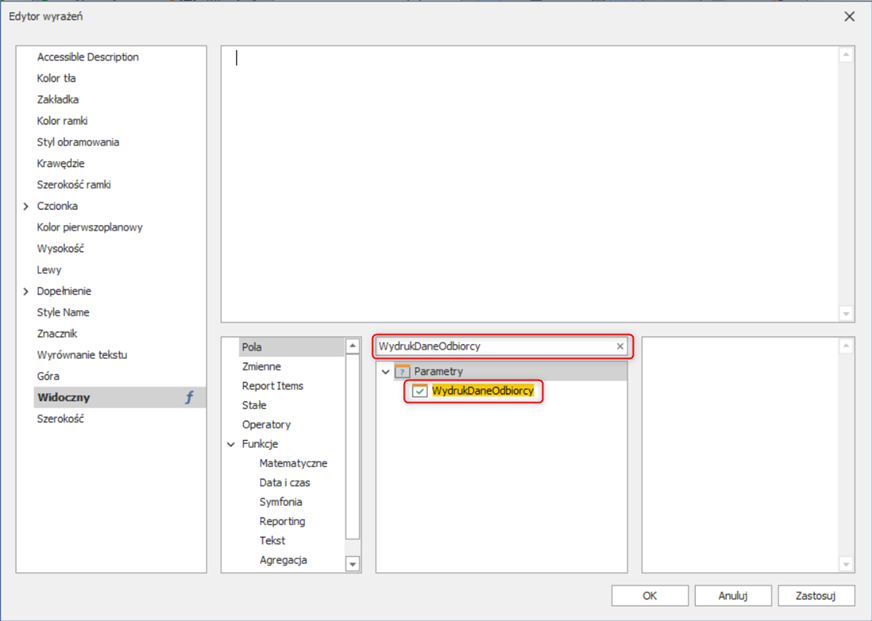Click the Anuluj button
Screen dimensions: 872x621
point(733,595)
